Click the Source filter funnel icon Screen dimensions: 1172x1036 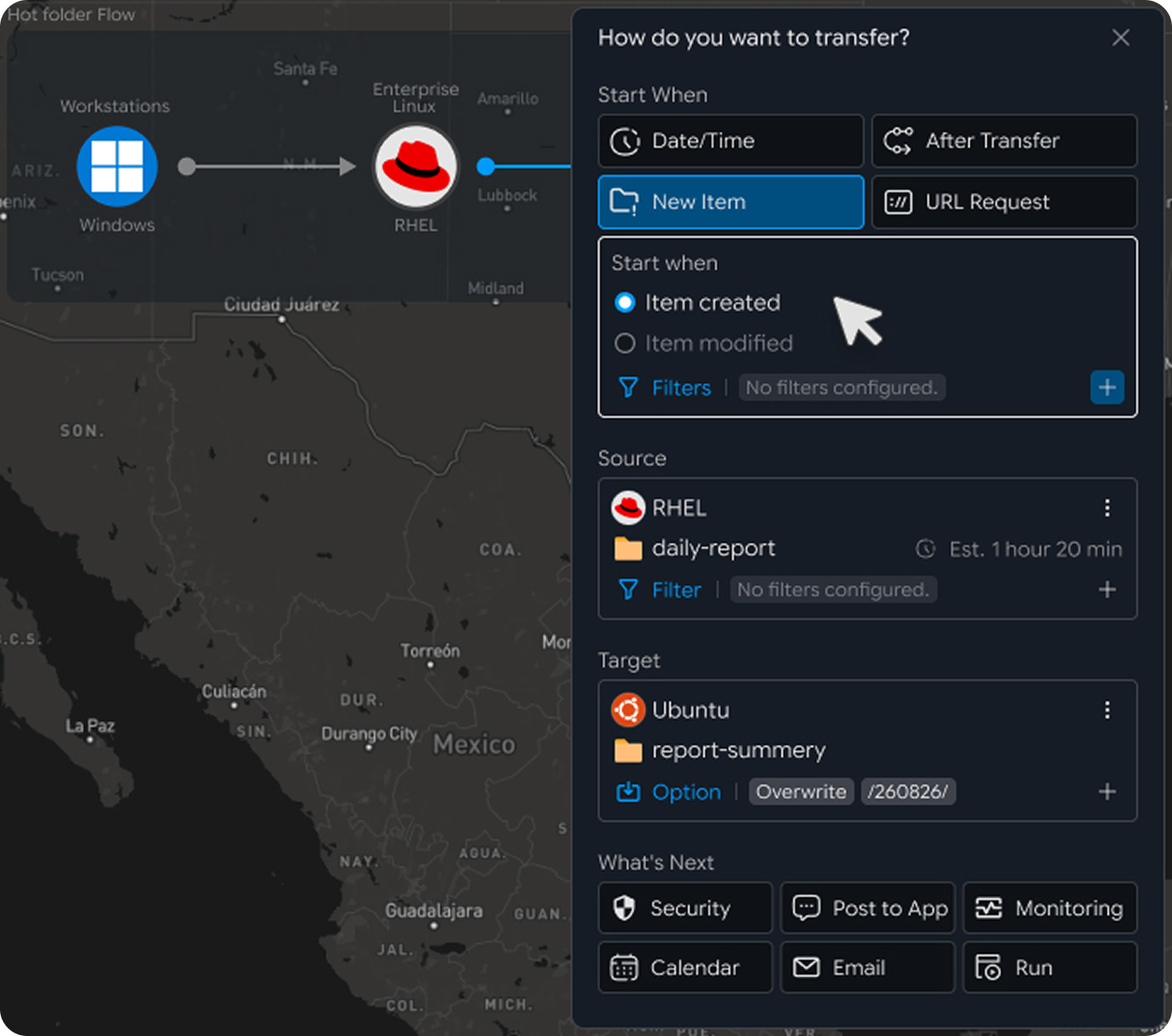628,589
